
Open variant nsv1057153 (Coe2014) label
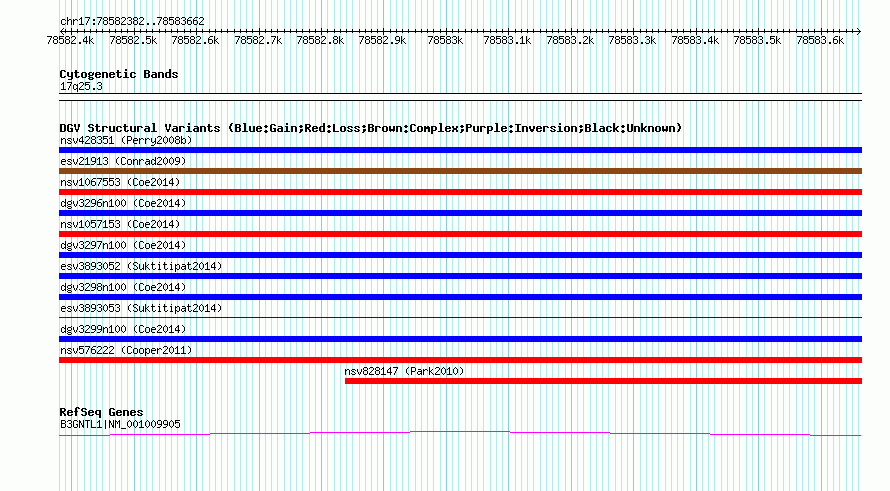pyautogui.click(x=120, y=224)
